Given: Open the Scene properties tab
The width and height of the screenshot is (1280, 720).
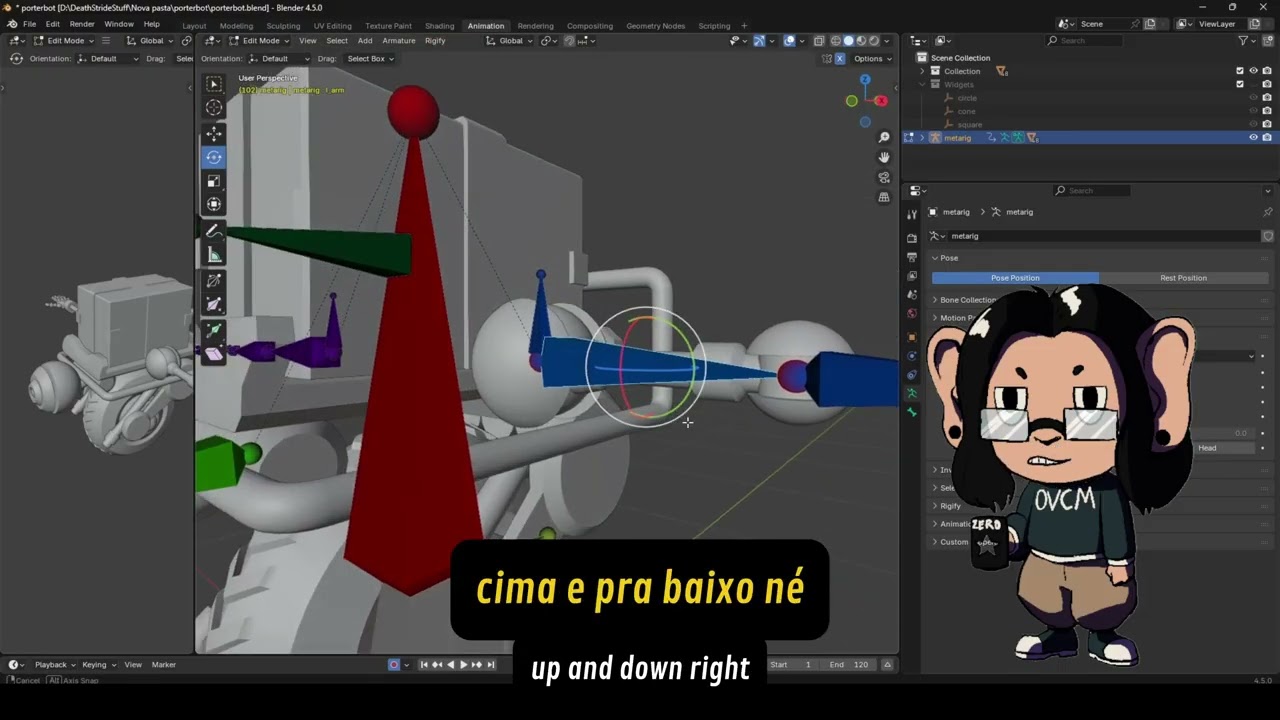Looking at the screenshot, I should point(911,295).
